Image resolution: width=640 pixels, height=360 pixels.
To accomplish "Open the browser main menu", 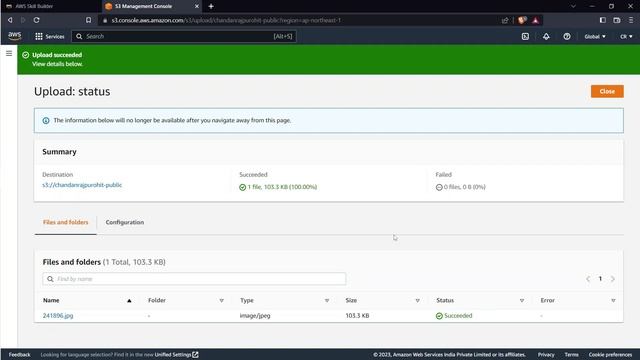I will coord(631,20).
